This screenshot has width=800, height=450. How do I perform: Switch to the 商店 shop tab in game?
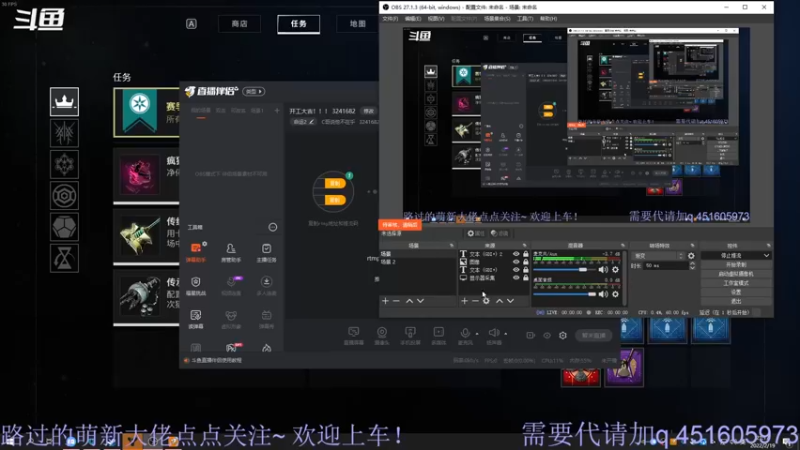(x=239, y=23)
